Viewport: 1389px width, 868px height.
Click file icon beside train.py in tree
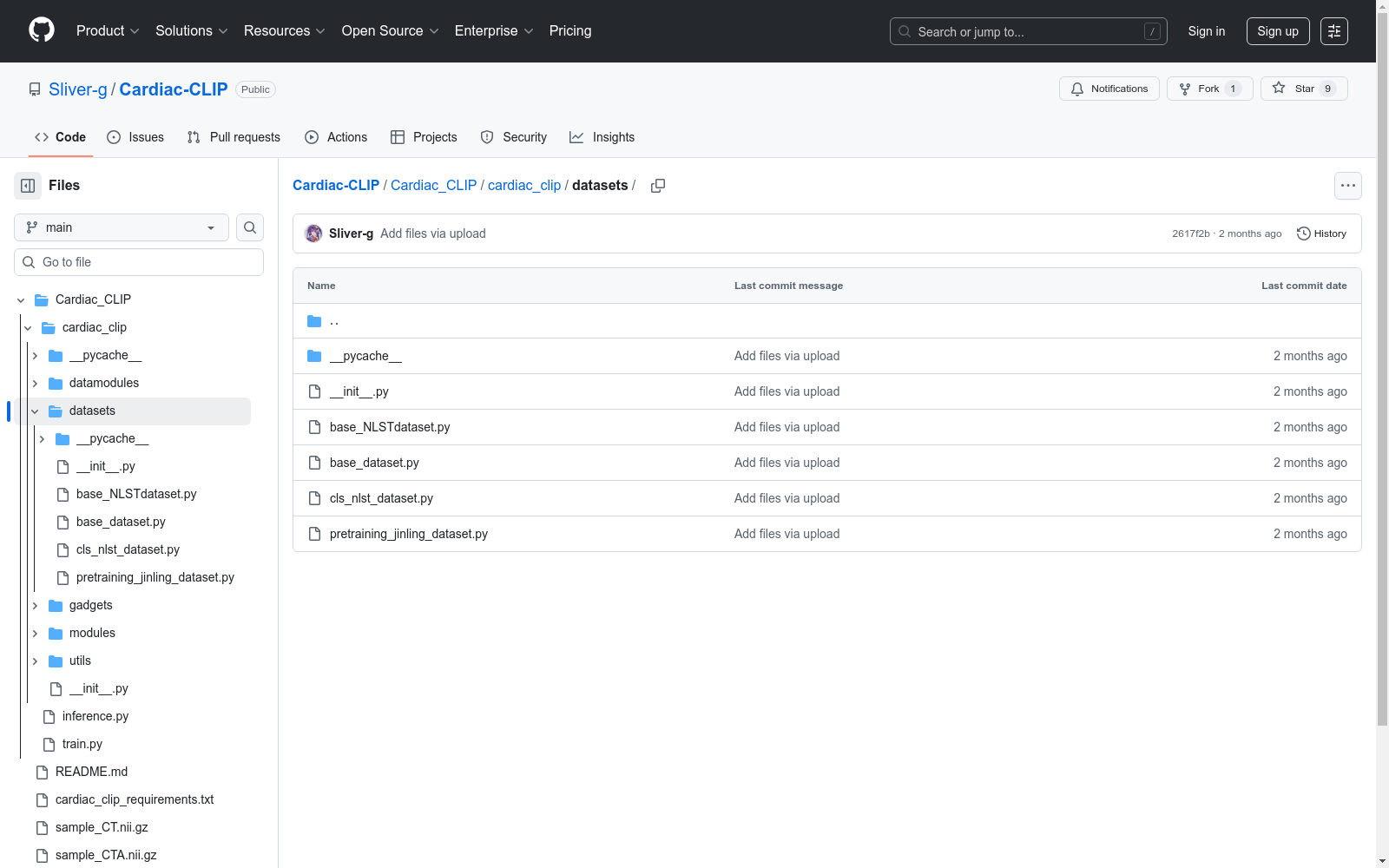coord(49,744)
